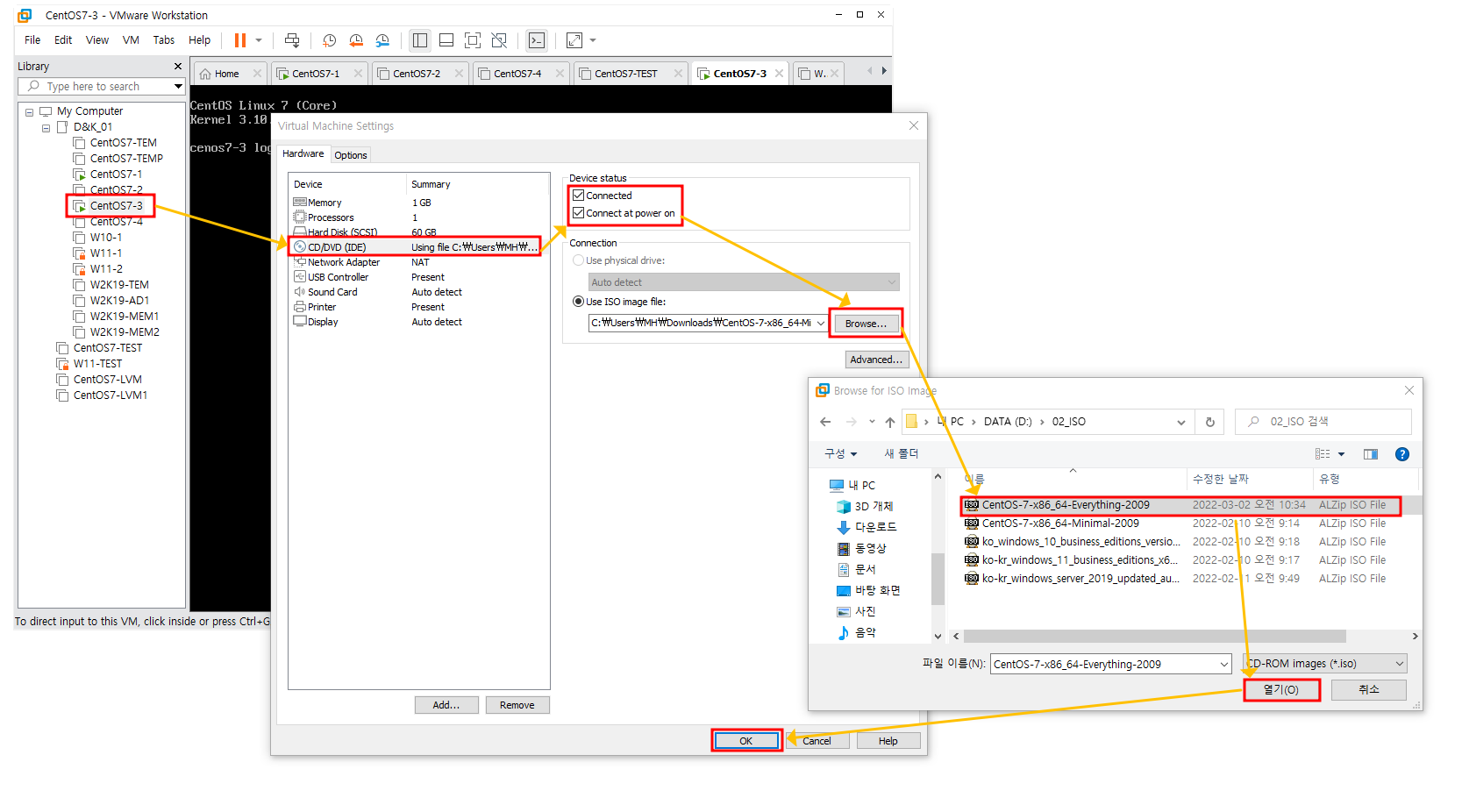This screenshot has height=812, width=1462.
Task: Open the address bar history dropdown
Action: pos(1181,422)
